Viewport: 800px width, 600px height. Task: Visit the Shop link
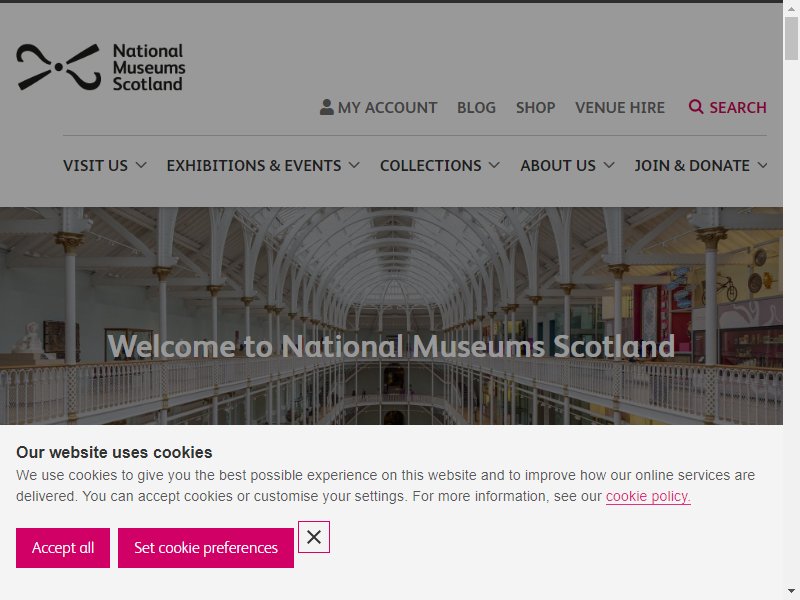[535, 108]
